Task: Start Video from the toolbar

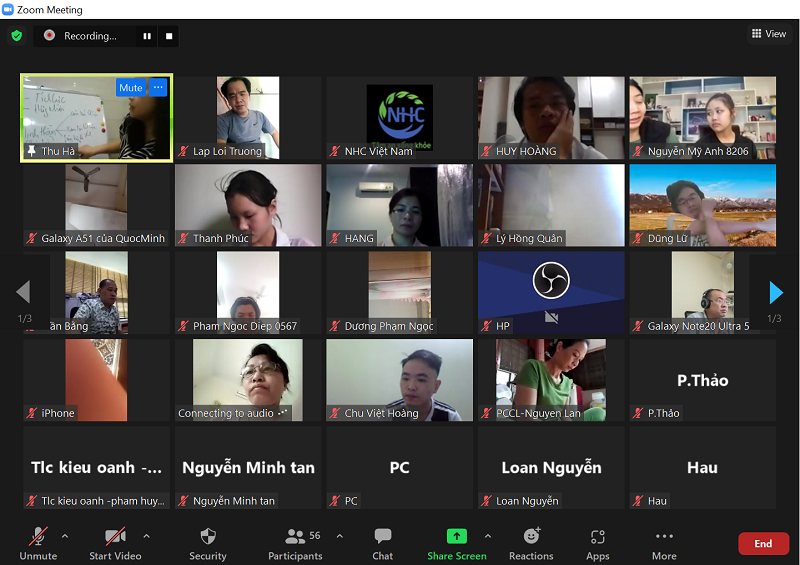Action: click(x=115, y=543)
